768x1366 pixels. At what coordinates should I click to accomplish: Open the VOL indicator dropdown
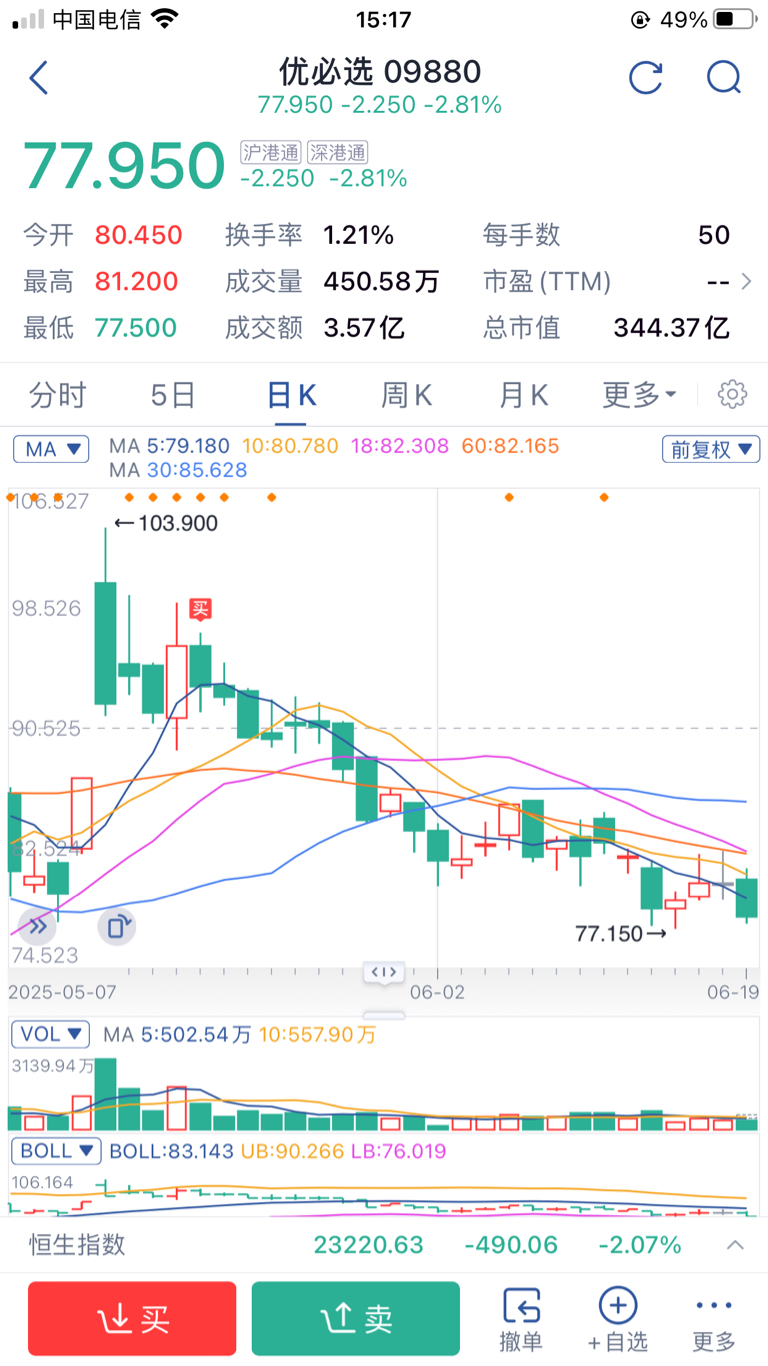click(x=51, y=1034)
